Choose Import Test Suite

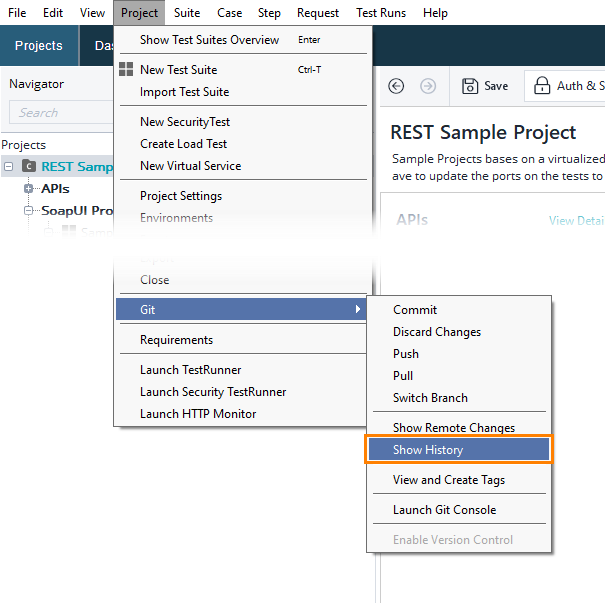(243, 92)
